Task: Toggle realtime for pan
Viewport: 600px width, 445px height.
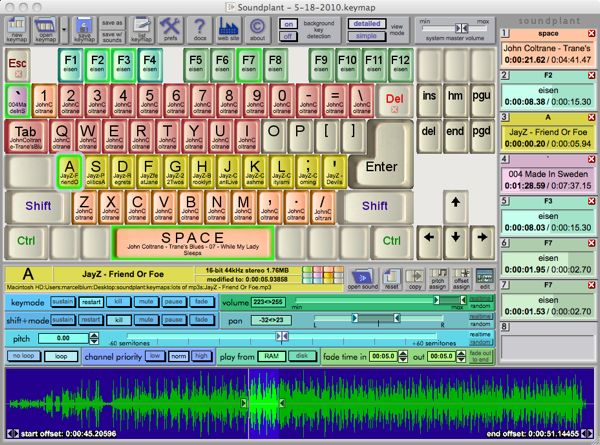Action: pyautogui.click(x=480, y=316)
